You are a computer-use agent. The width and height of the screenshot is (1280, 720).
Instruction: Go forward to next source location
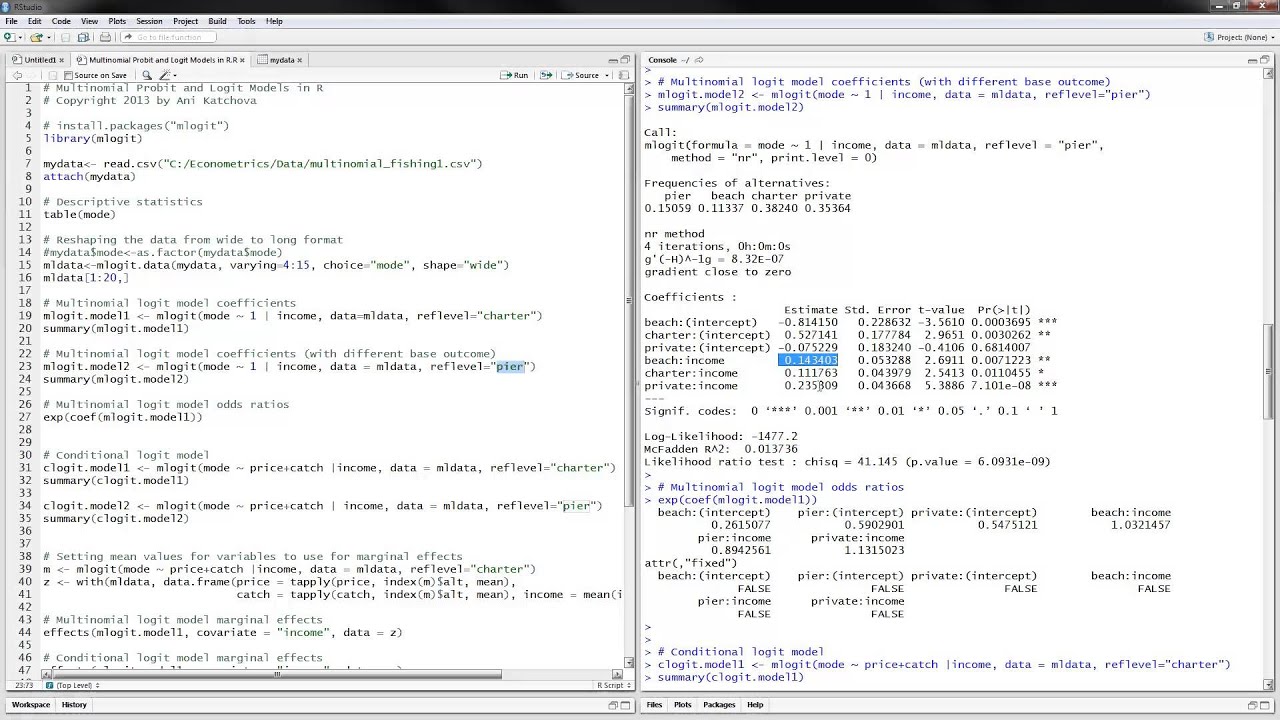click(31, 75)
